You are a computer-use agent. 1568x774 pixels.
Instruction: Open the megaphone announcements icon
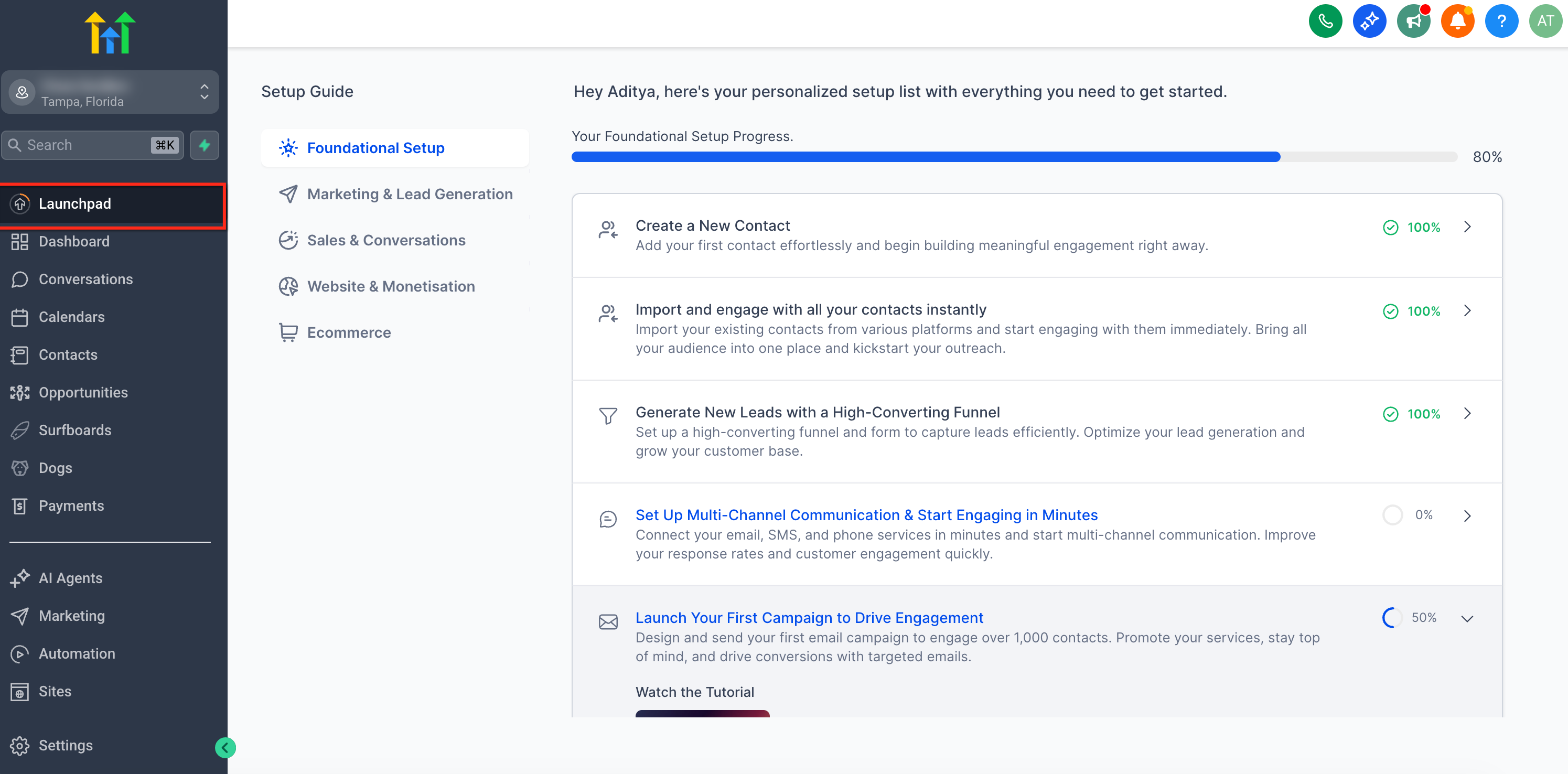coord(1413,21)
